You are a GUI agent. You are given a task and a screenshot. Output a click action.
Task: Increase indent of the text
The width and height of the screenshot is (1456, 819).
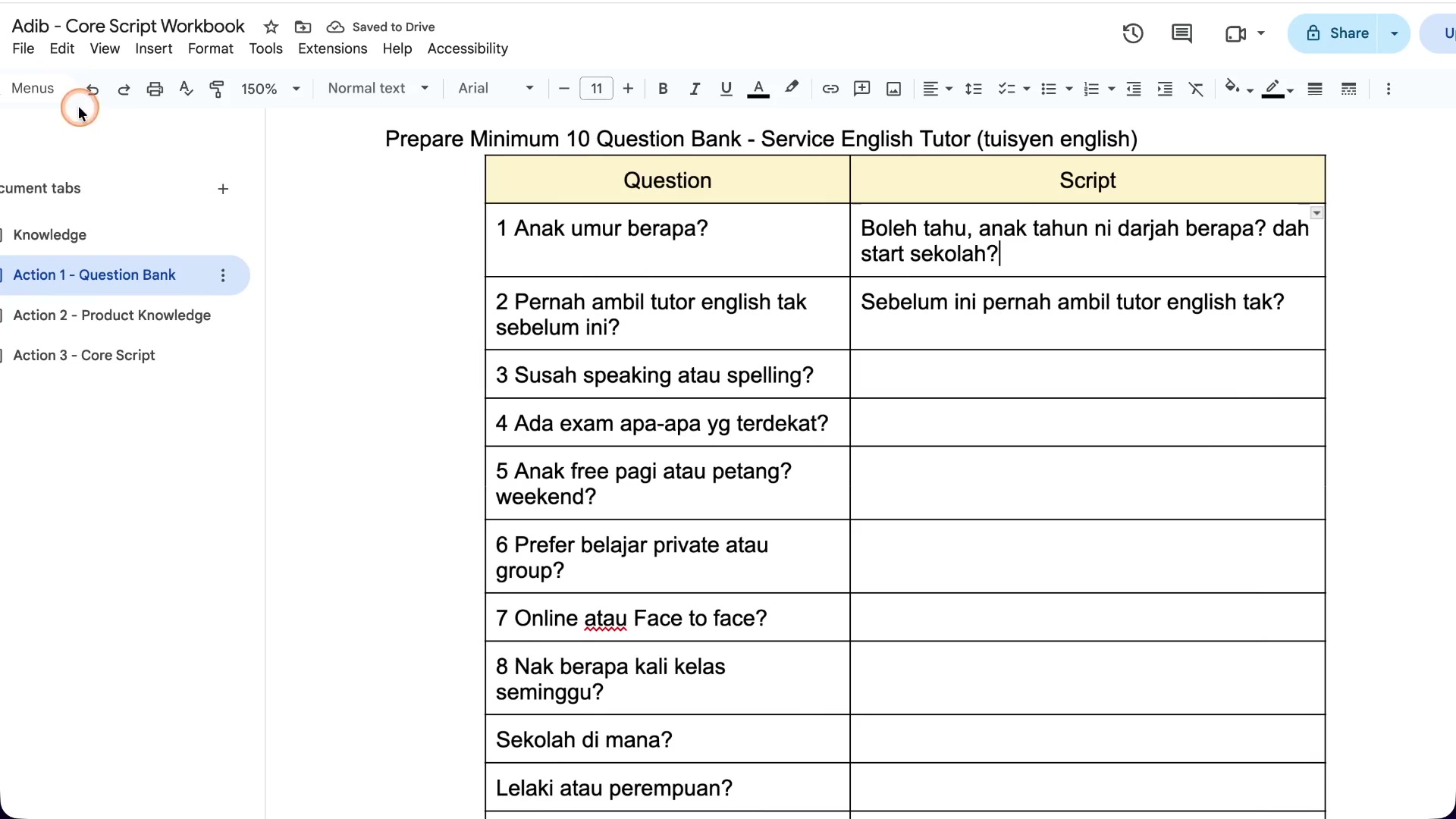click(1165, 89)
